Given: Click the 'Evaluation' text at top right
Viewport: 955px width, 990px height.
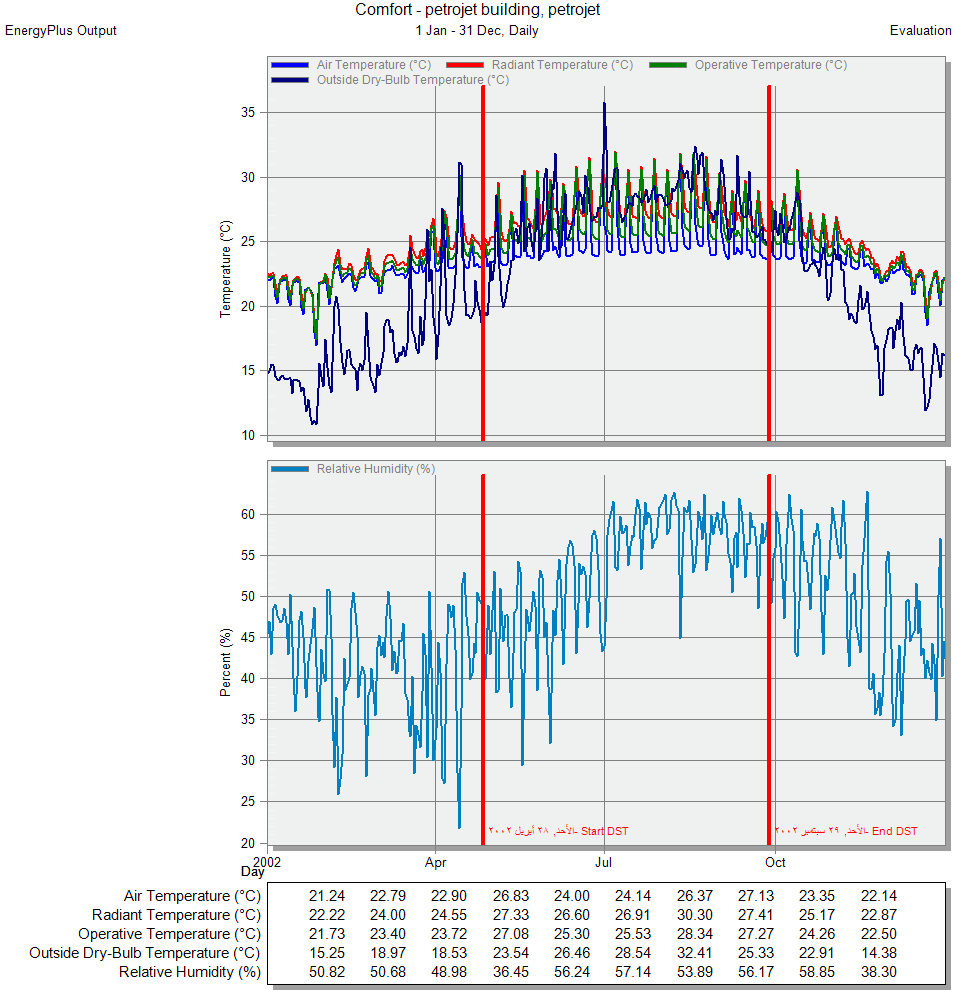Looking at the screenshot, I should point(920,31).
